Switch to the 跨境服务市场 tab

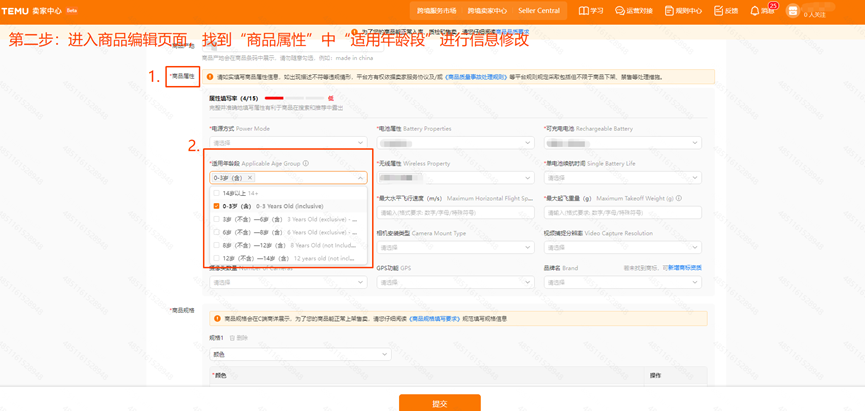[x=436, y=11]
